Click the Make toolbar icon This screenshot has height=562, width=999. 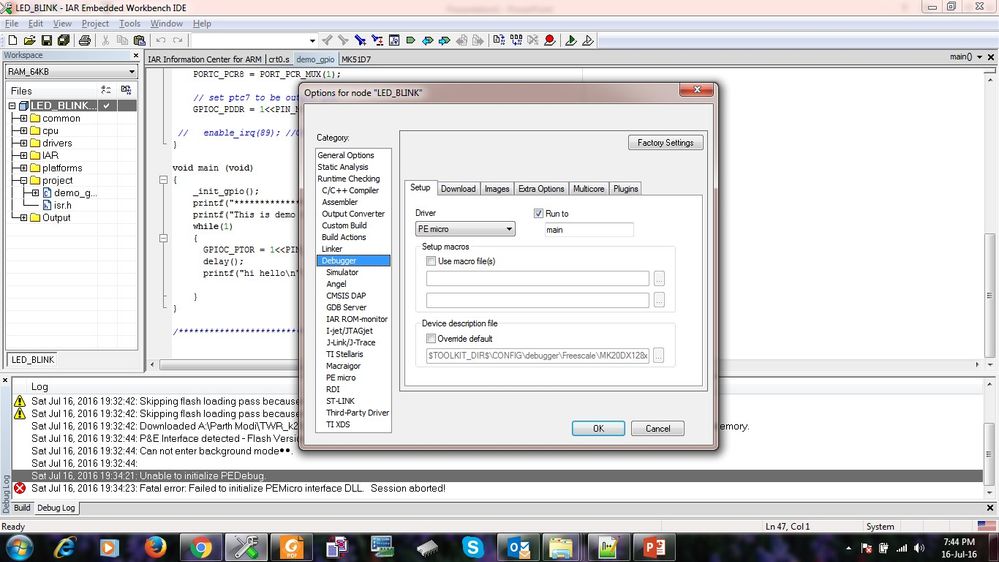(x=515, y=40)
